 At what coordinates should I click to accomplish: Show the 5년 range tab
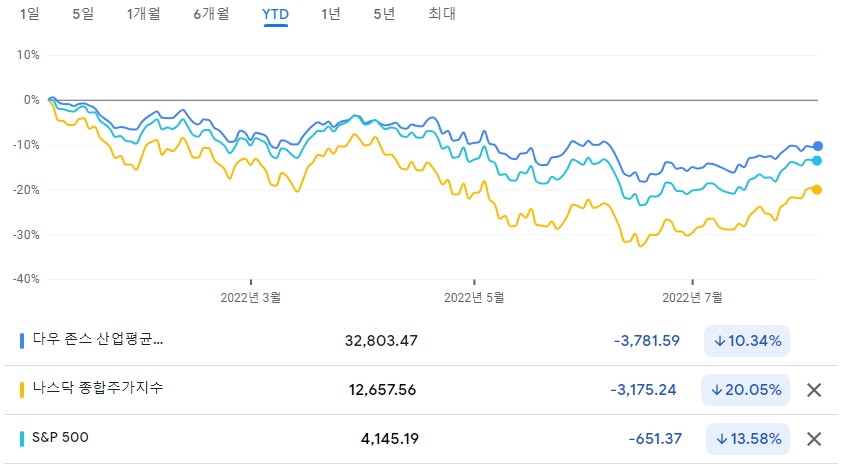(x=384, y=13)
